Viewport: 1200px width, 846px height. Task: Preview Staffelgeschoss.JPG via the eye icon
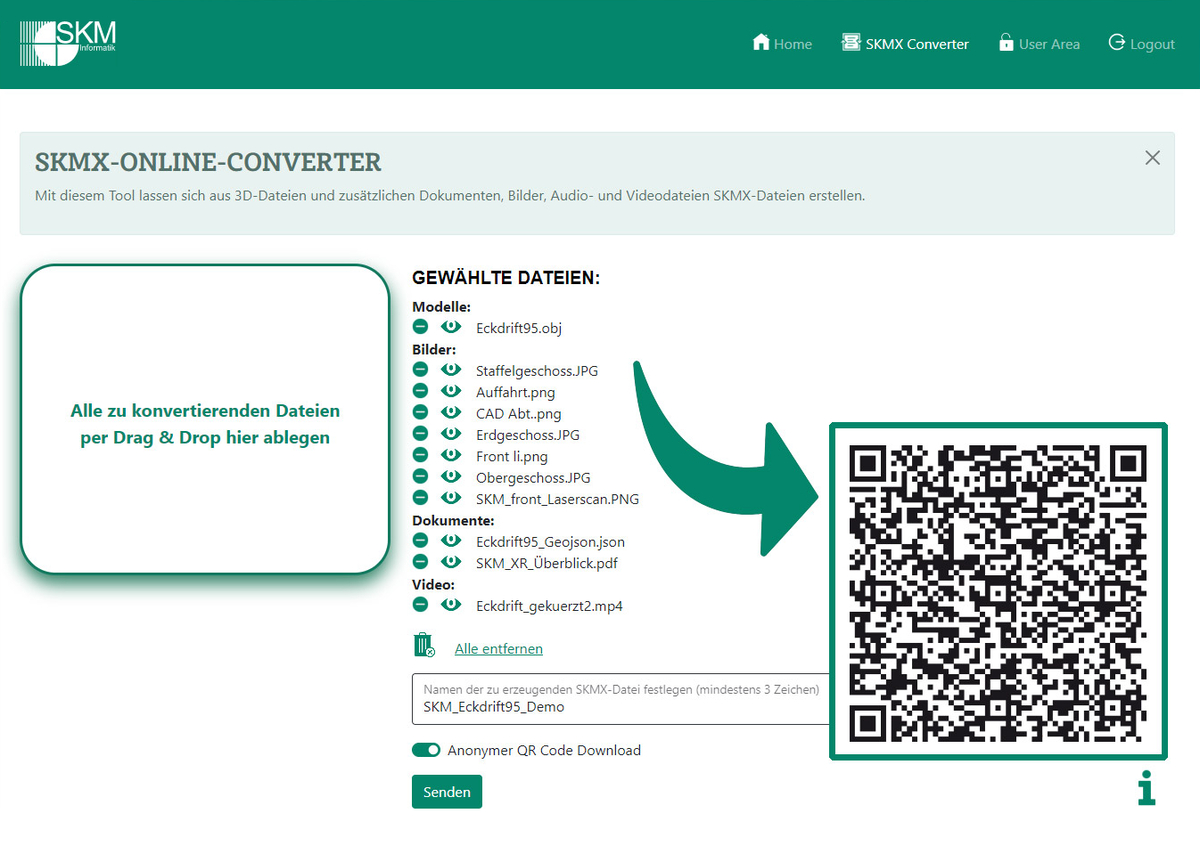[451, 370]
